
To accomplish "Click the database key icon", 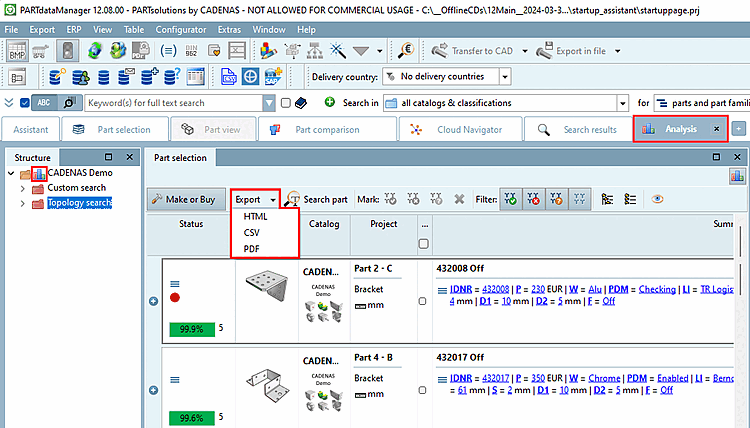I will coord(57,77).
